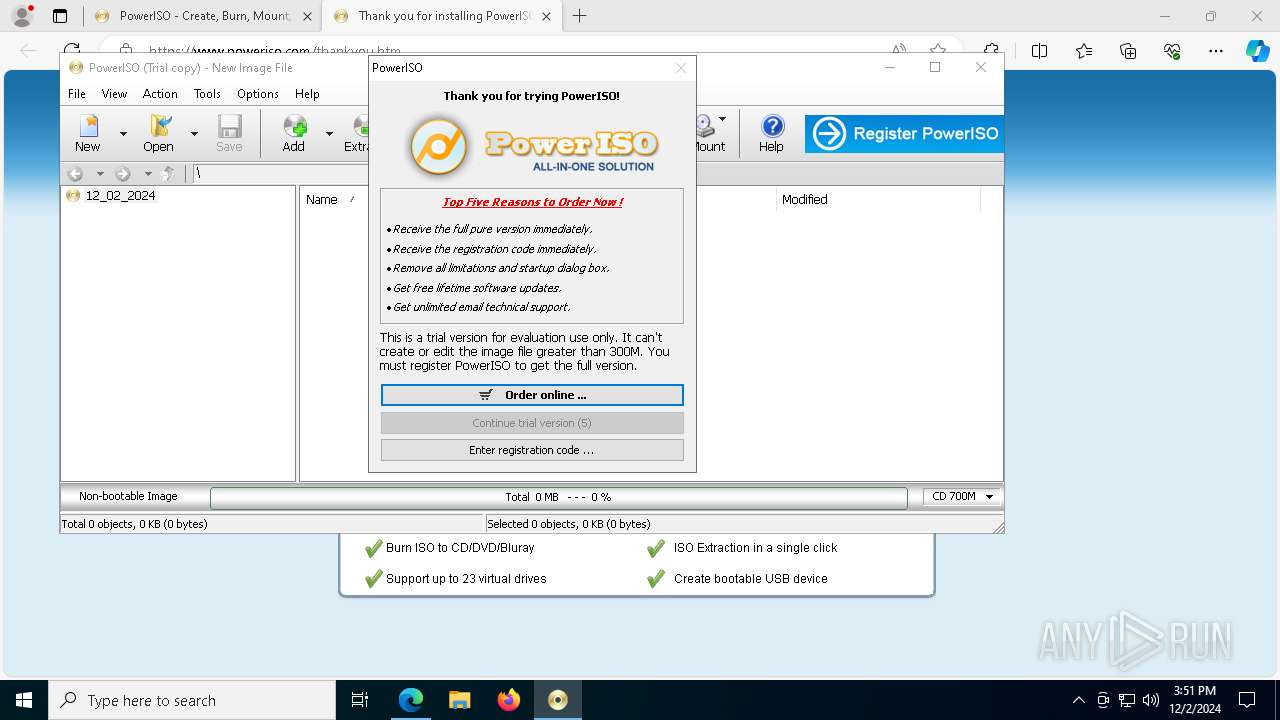1280x720 pixels.
Task: Open the Action menu
Action: point(160,94)
